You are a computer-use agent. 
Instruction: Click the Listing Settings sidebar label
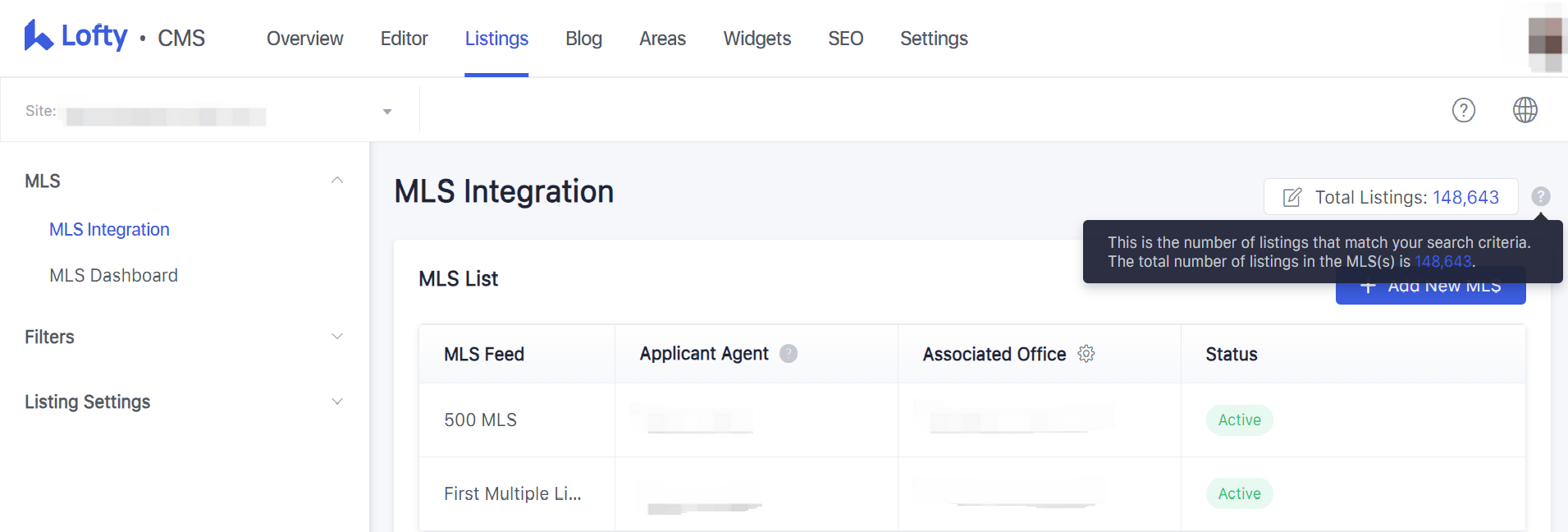click(x=87, y=402)
